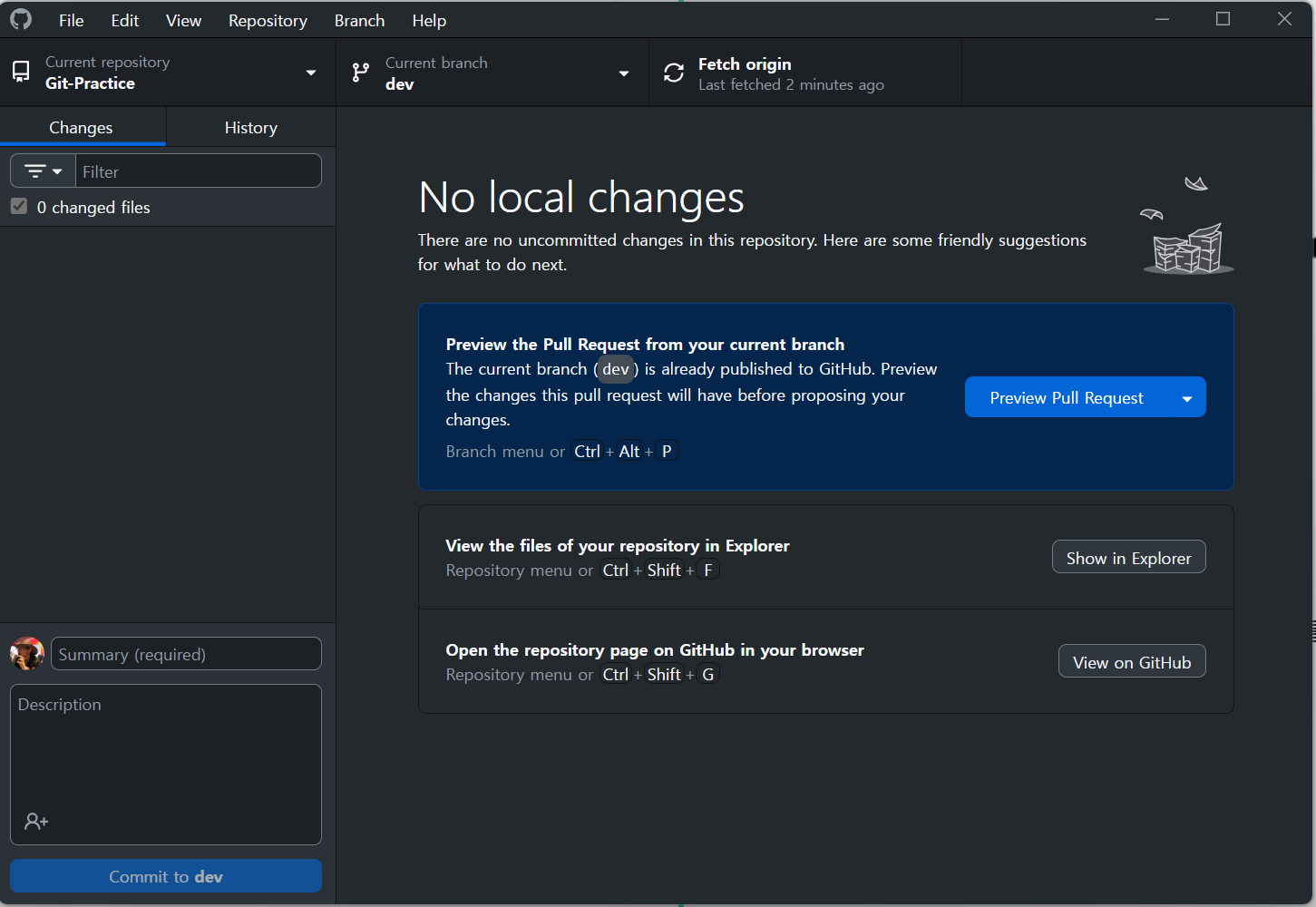Click the Fetch origin sync icon

[x=674, y=73]
